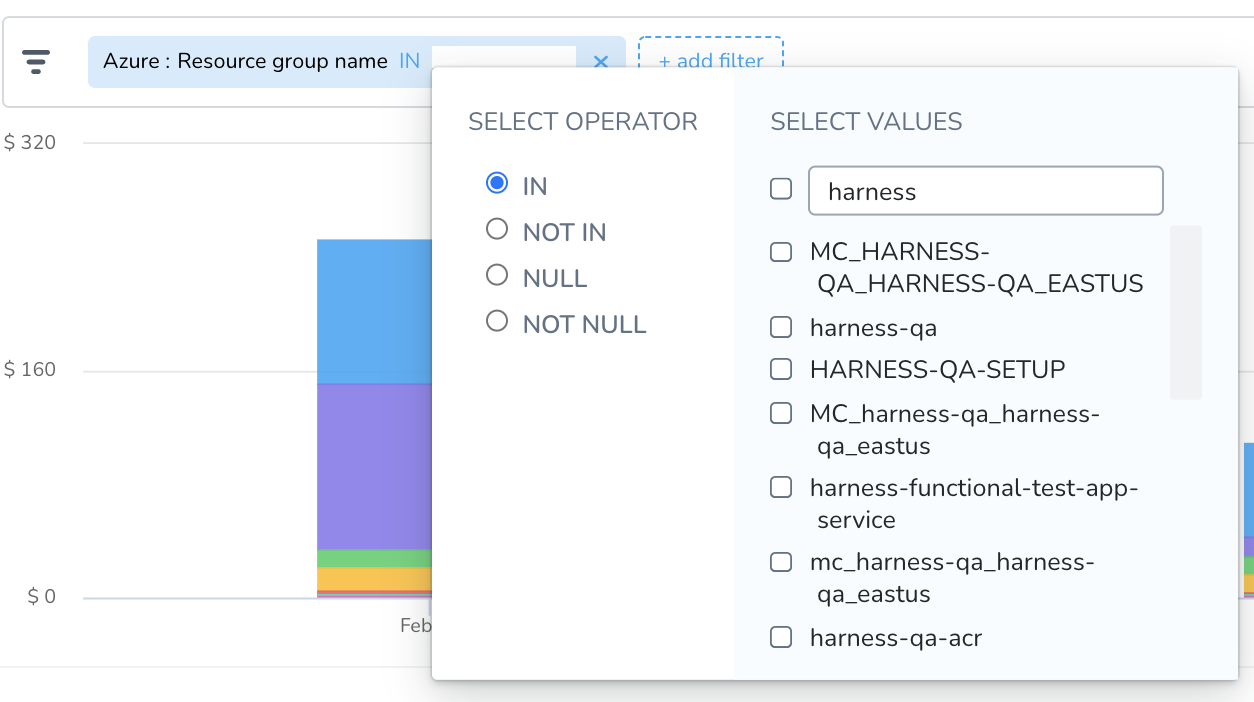This screenshot has height=702, width=1254.
Task: Click the $ 320 axis label
Action: coord(30,142)
